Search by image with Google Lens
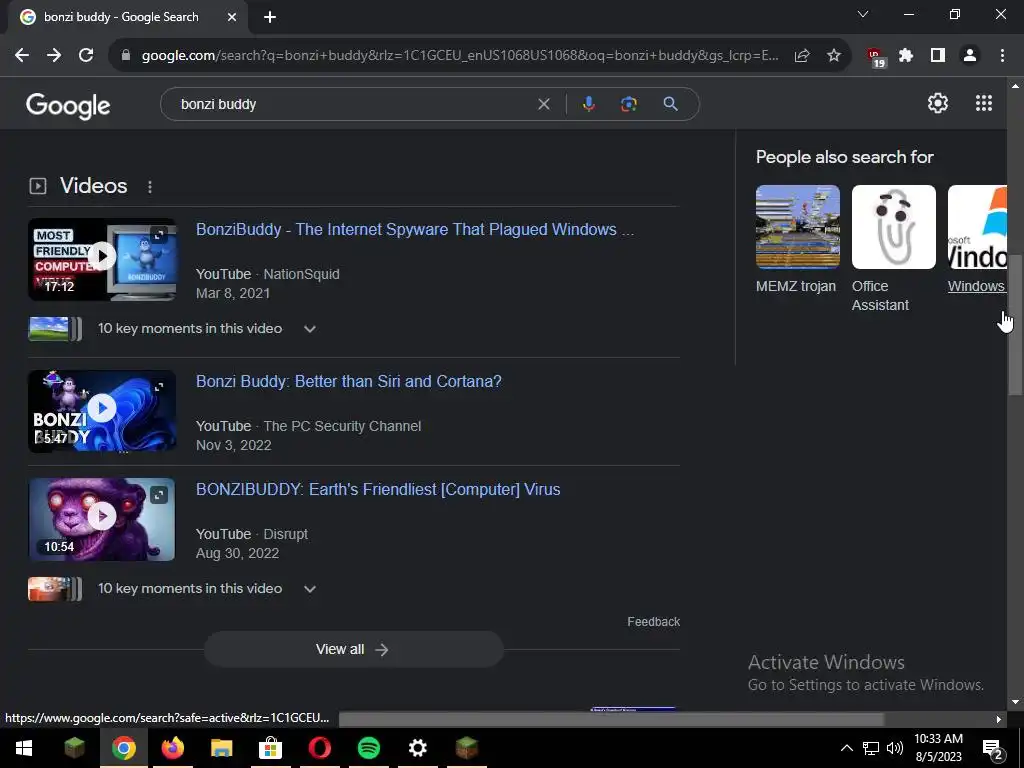Screen dimensions: 1024x768 coord(629,104)
